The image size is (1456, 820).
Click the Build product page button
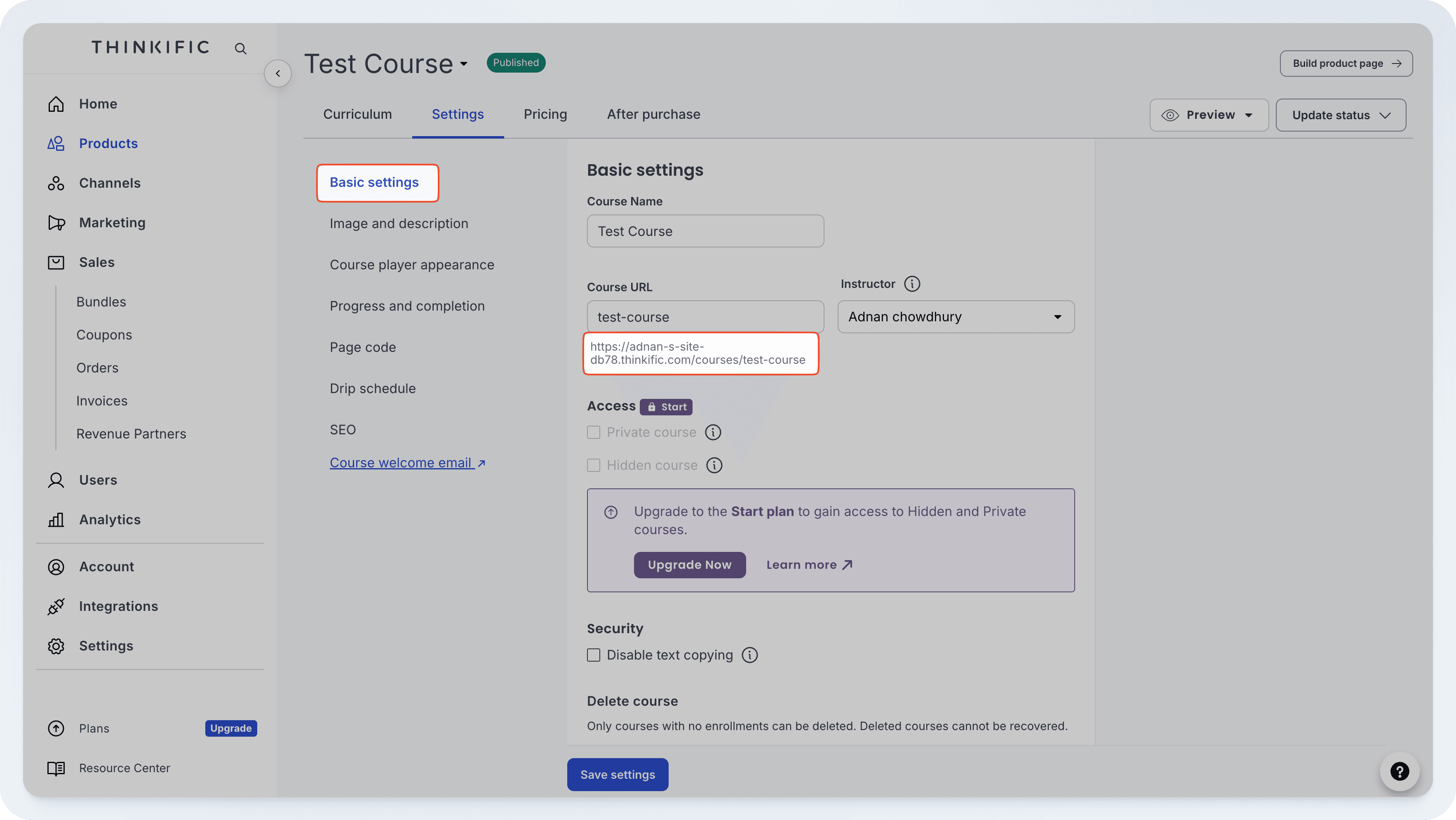point(1346,64)
